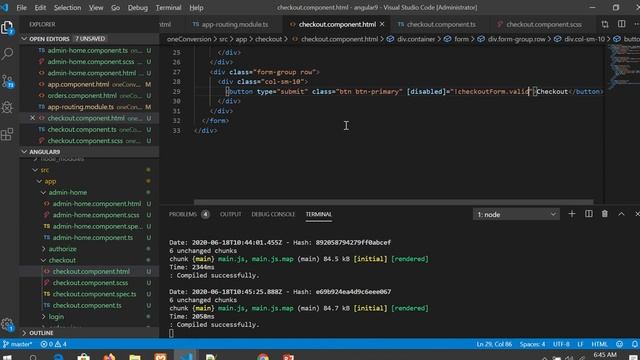Viewport: 640px width, 360px height.
Task: Click the code minimap preview
Action: coord(623,66)
